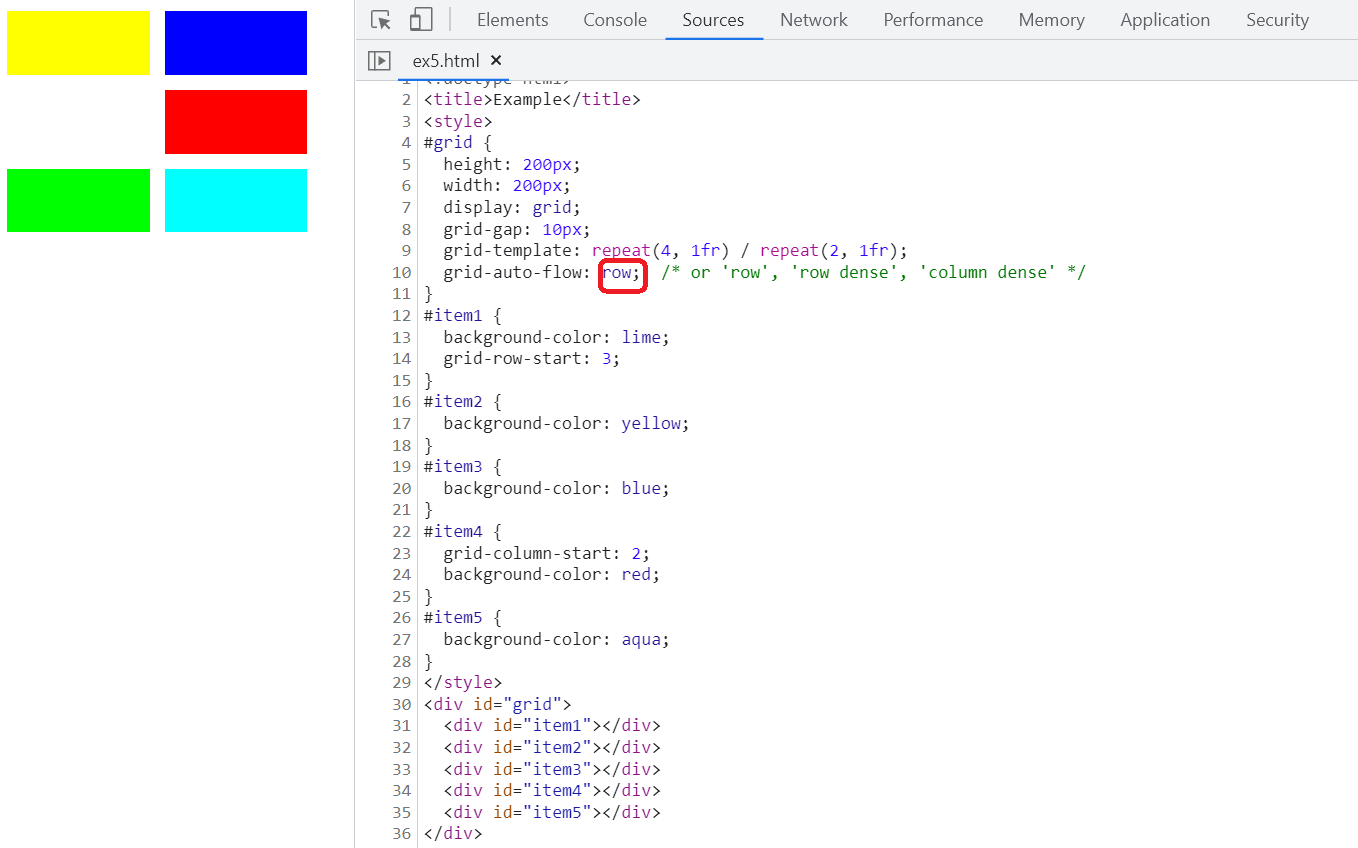Screen dimensions: 1358x848
Task: Click the lime green grid box
Action: pos(78,200)
